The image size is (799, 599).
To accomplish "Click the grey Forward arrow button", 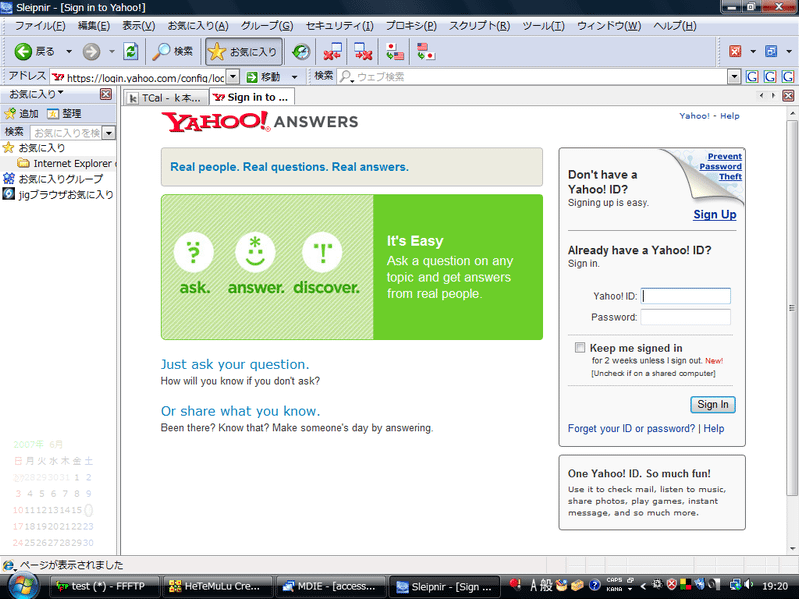I will click(x=91, y=51).
